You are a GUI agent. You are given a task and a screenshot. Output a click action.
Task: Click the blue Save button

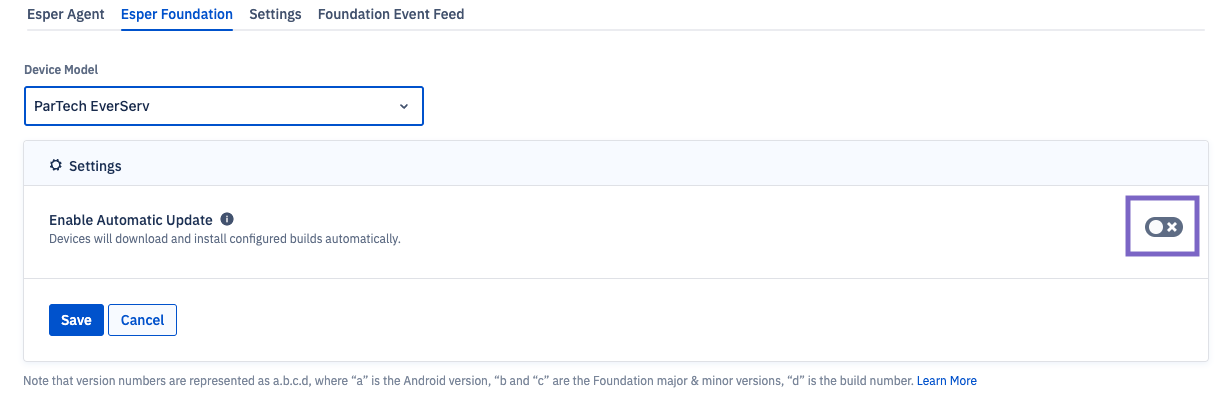[76, 320]
